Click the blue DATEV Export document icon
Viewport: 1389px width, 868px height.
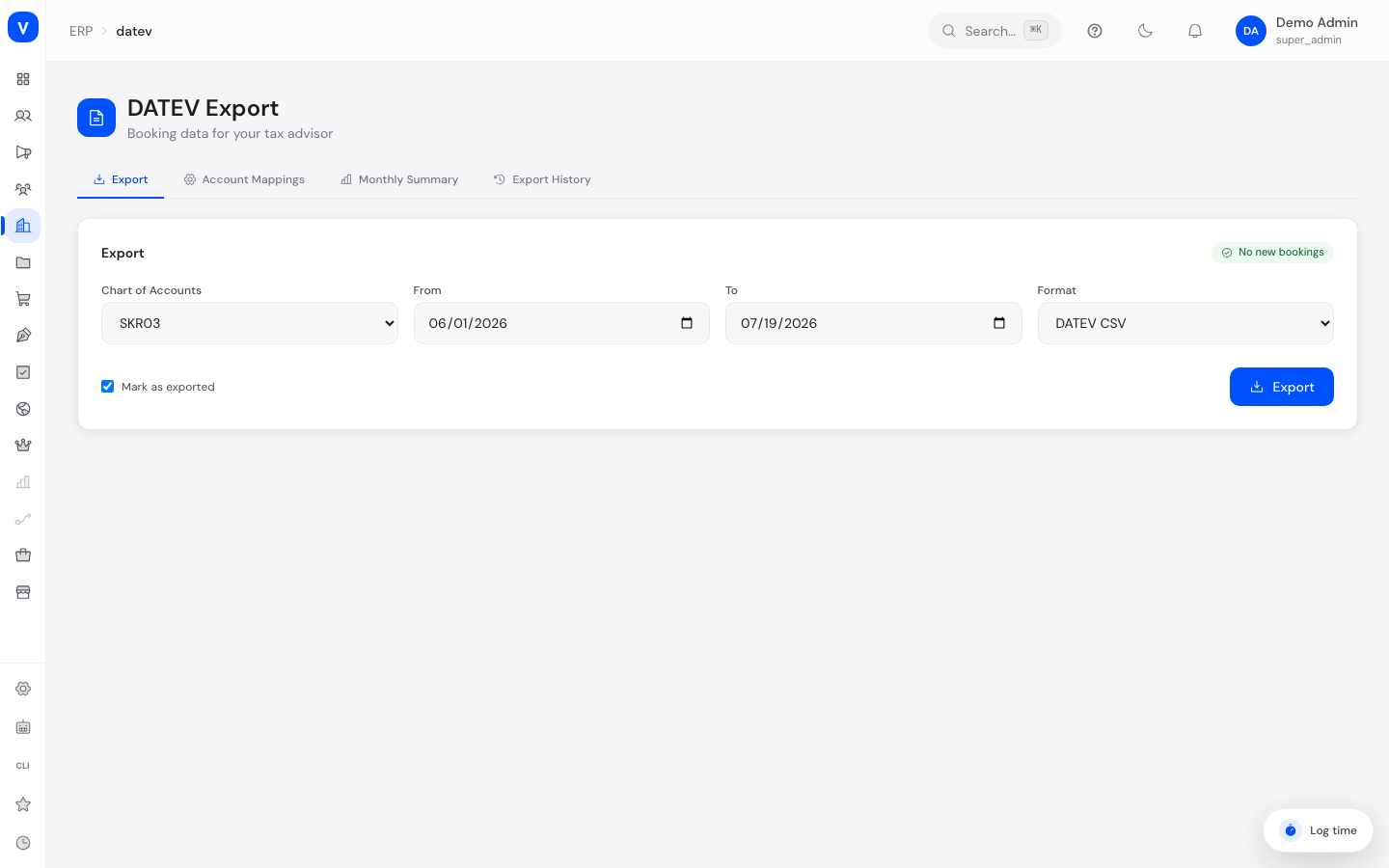coord(96,118)
